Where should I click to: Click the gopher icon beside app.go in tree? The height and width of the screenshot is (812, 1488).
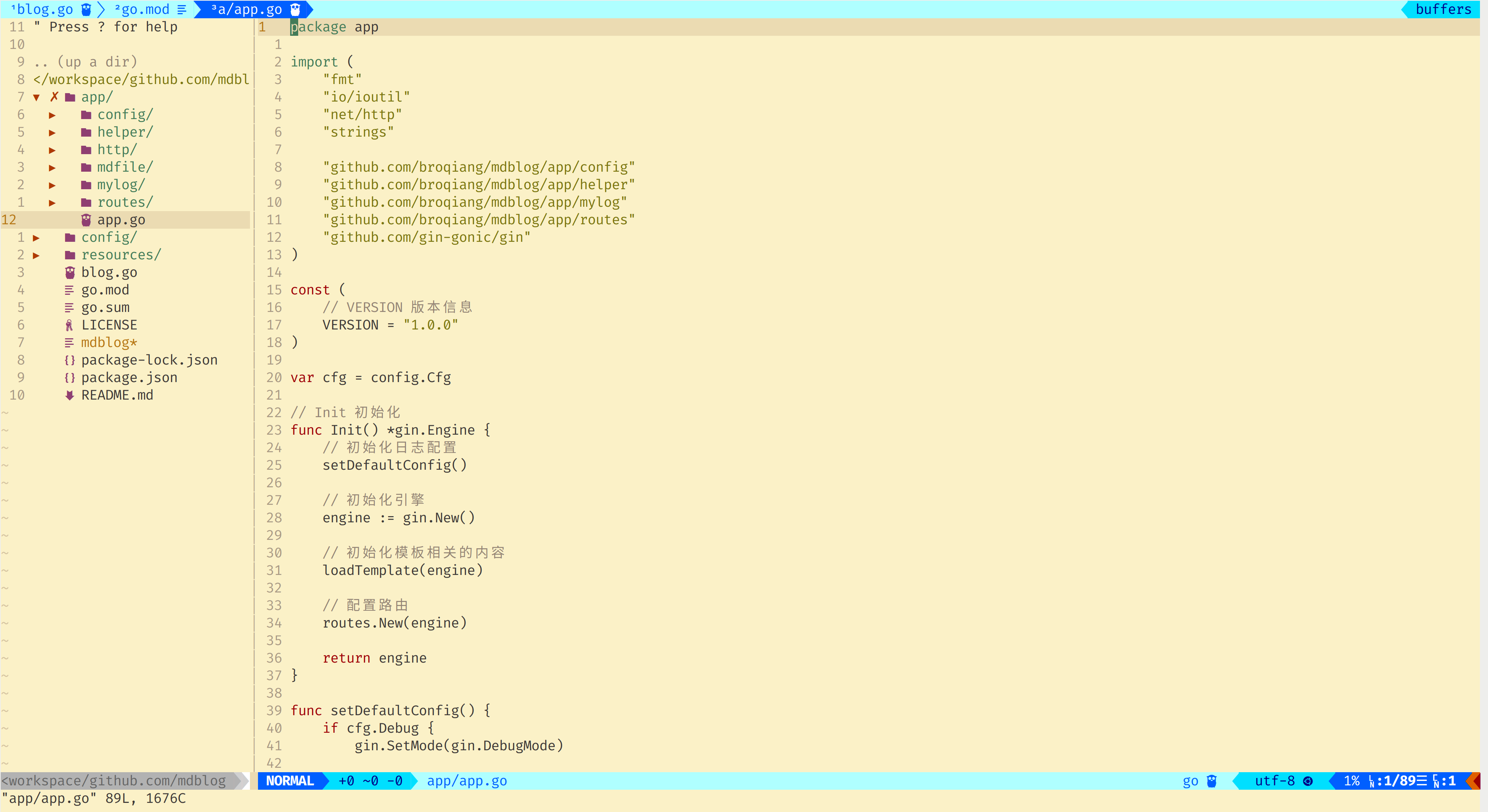(86, 220)
